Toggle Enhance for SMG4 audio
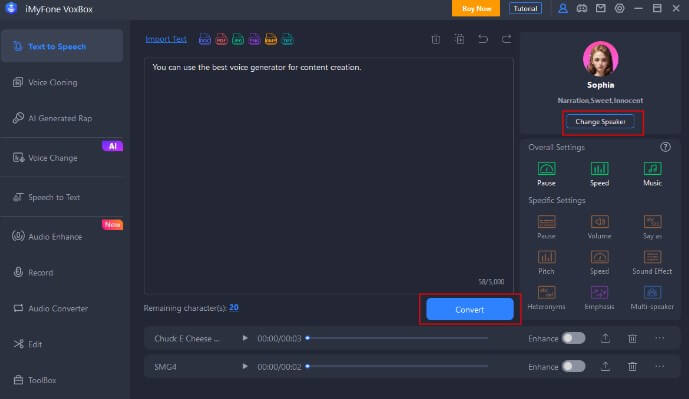 [x=573, y=366]
